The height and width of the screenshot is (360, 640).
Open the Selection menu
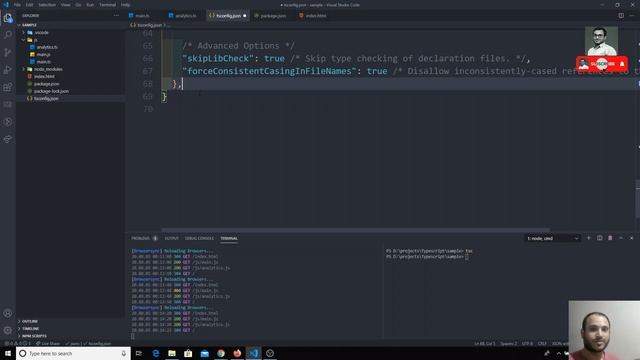tap(47, 5)
